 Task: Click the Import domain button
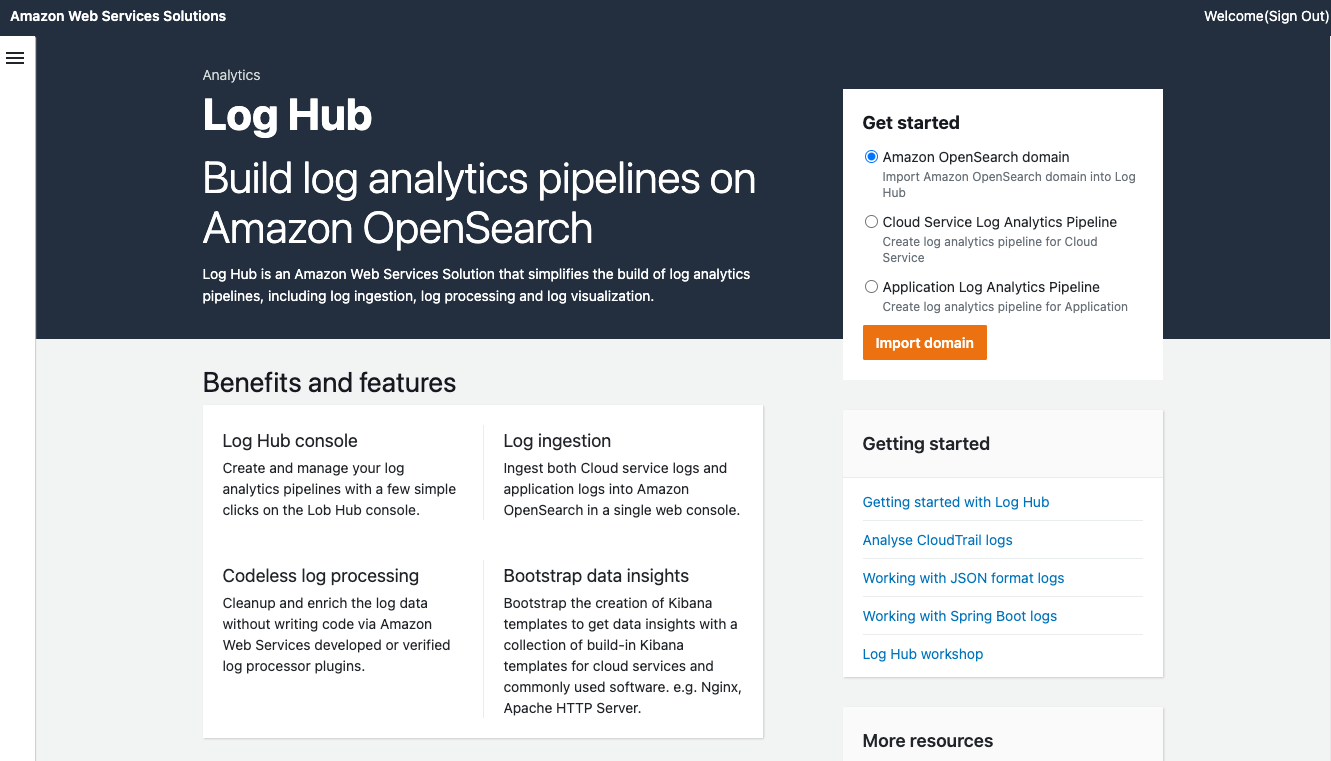click(x=924, y=343)
